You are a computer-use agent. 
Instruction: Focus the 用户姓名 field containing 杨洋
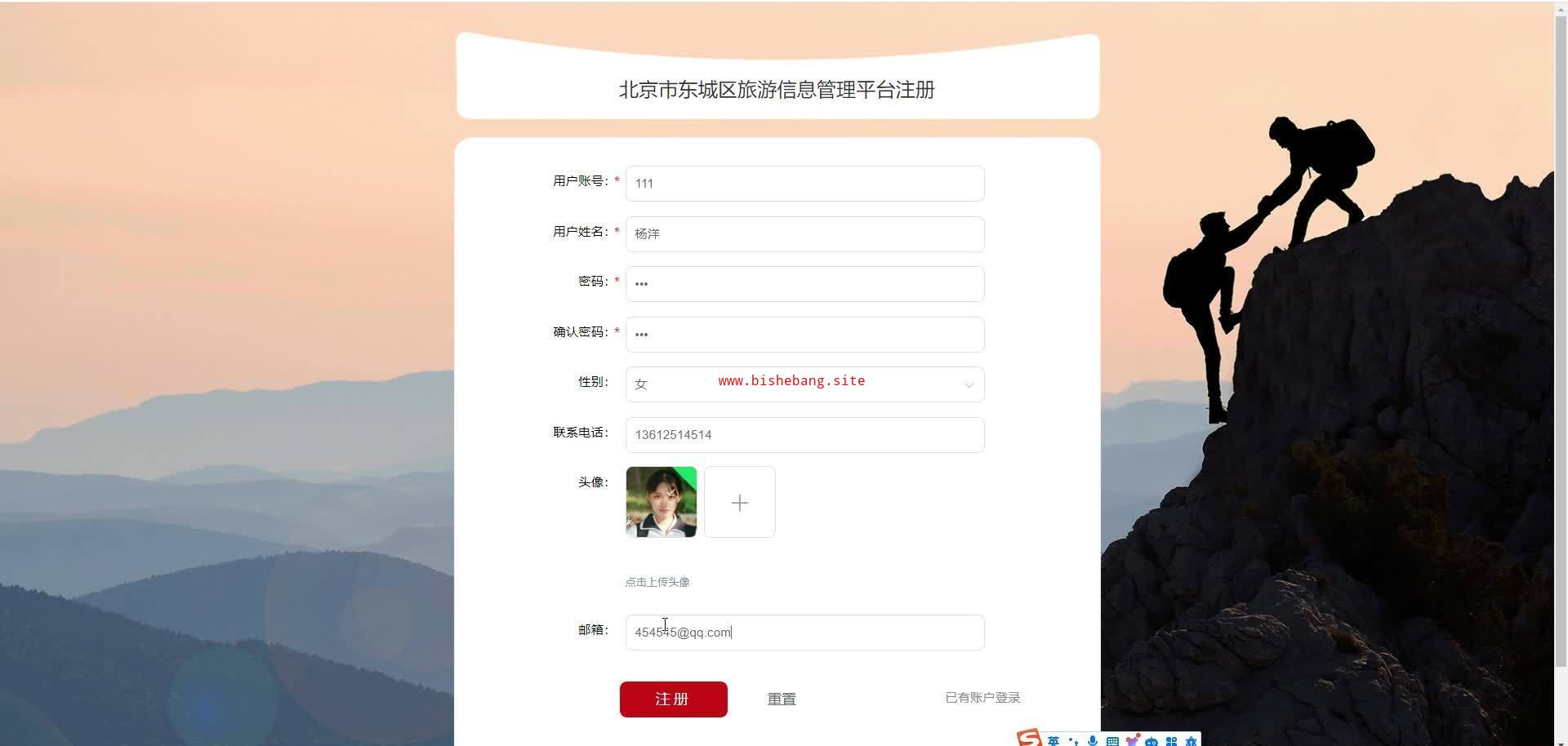(x=804, y=234)
